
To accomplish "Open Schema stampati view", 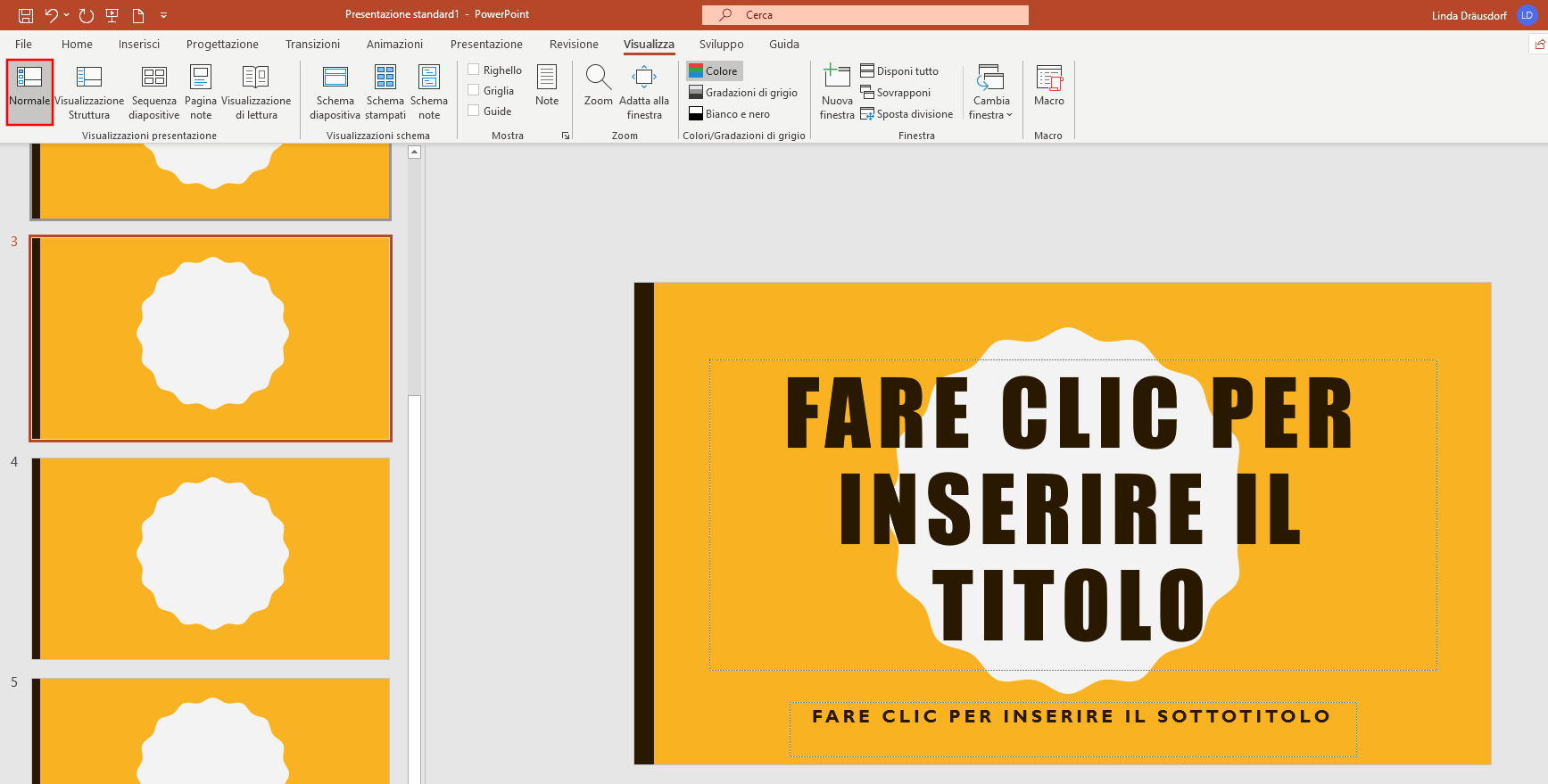I will tap(385, 92).
